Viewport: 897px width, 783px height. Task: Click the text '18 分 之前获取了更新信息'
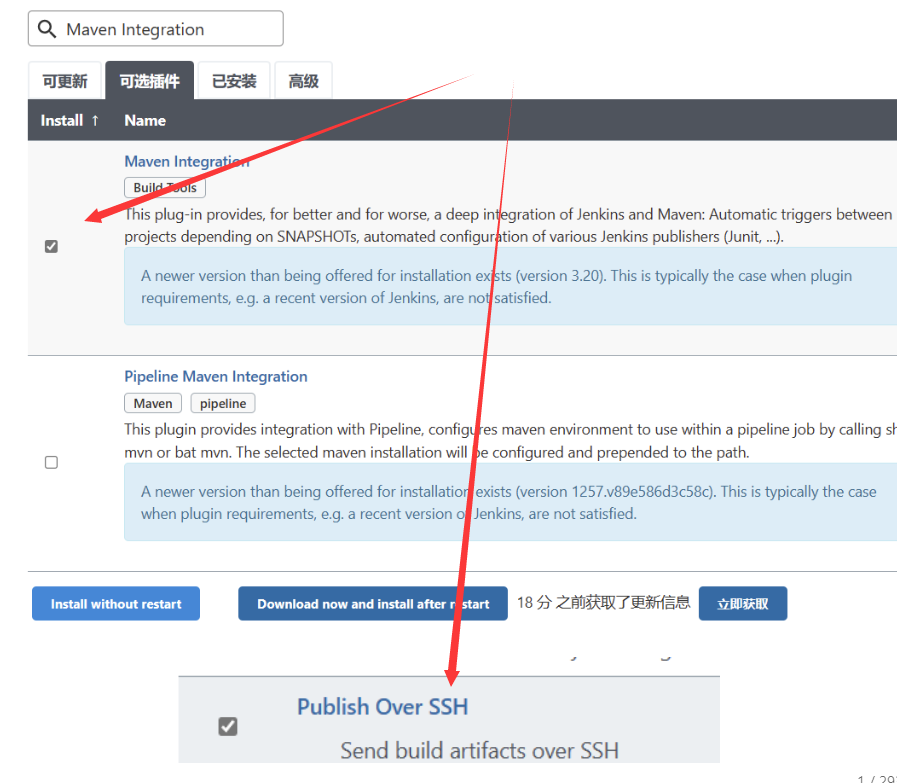click(x=604, y=603)
